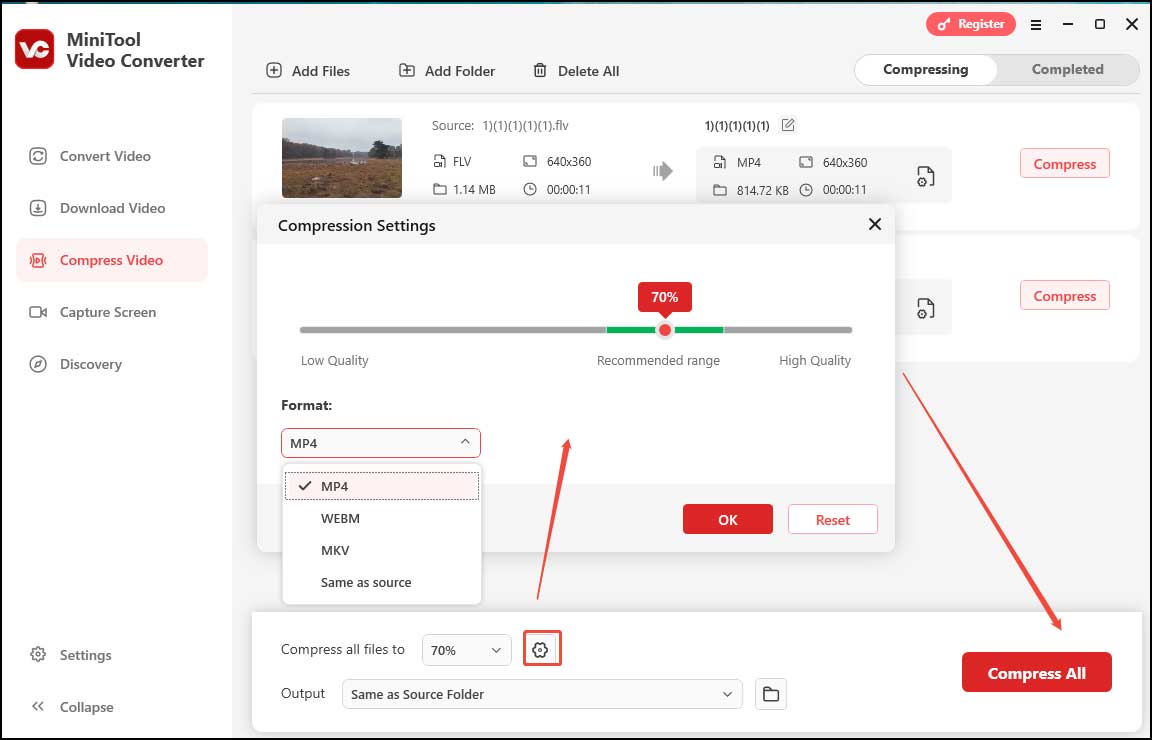Click Recommended range label
The height and width of the screenshot is (740, 1152).
click(x=658, y=360)
